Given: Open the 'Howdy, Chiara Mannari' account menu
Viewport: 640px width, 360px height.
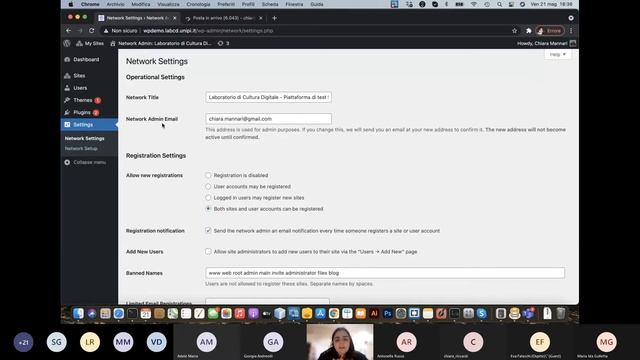Looking at the screenshot, I should (x=546, y=43).
